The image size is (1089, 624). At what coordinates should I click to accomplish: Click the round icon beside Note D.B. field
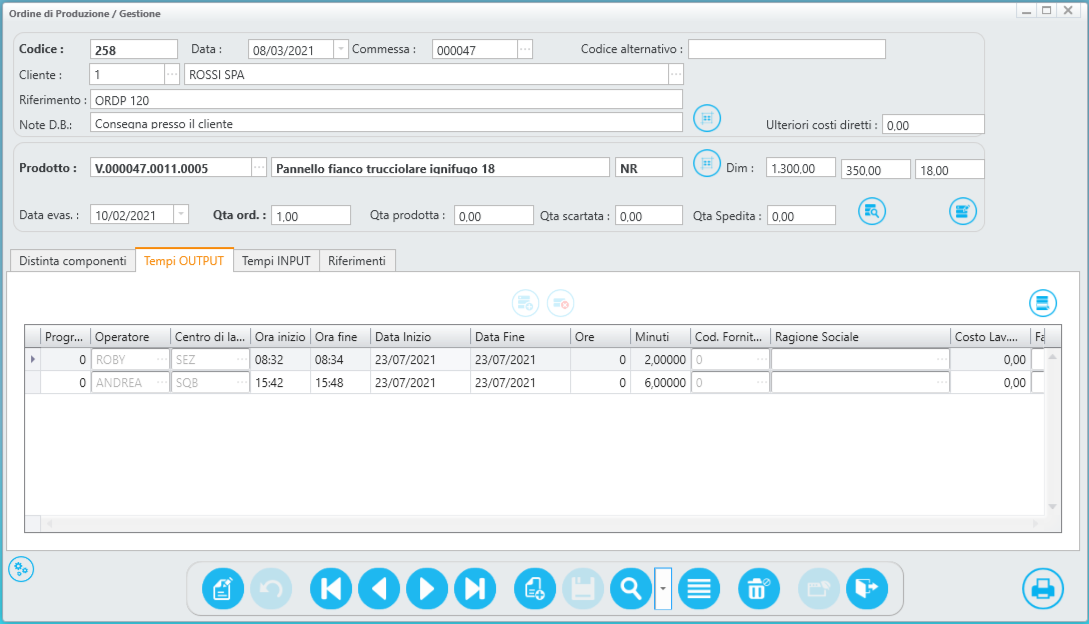(707, 118)
